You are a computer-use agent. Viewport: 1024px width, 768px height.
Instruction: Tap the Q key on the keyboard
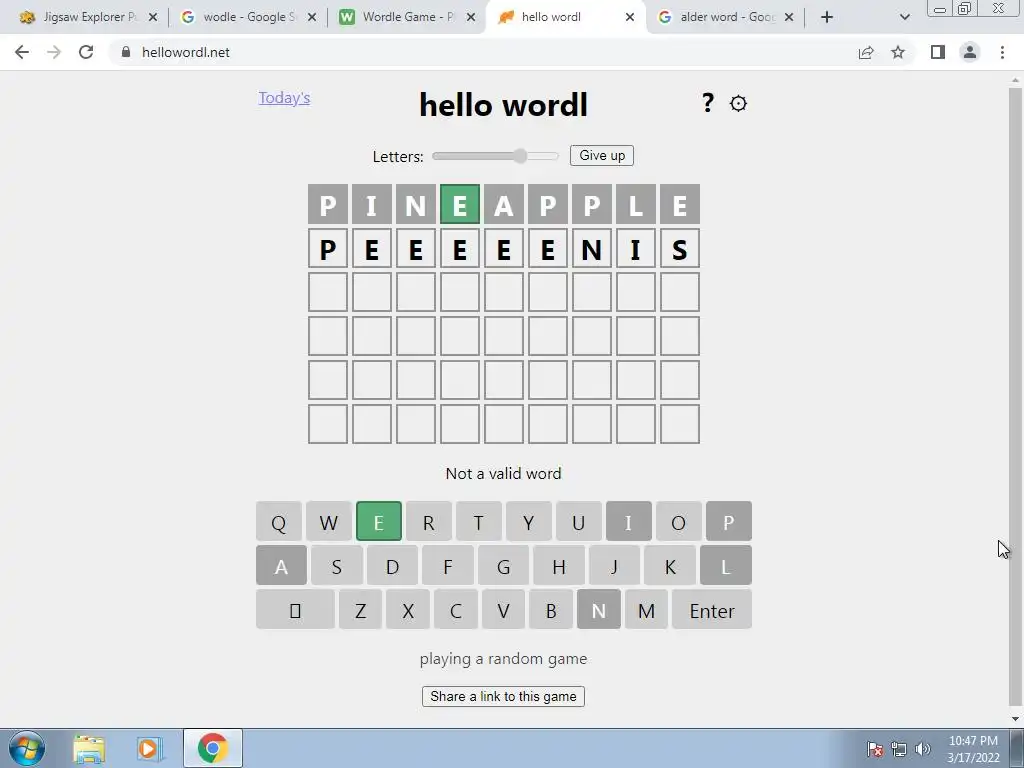click(x=279, y=521)
